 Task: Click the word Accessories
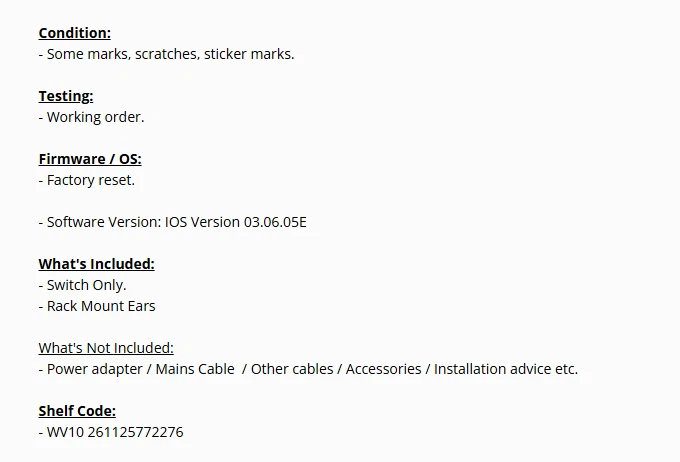tap(383, 369)
